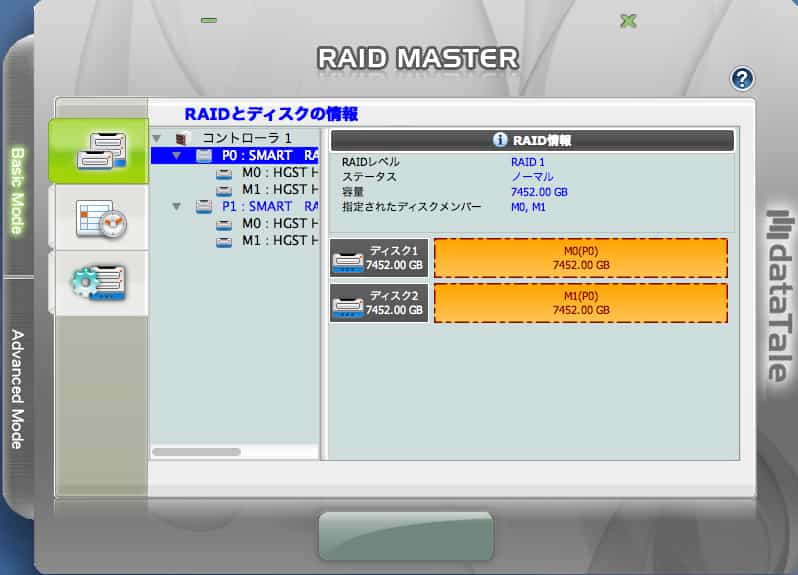Open the event log and schedule sidebar icon

click(x=101, y=218)
